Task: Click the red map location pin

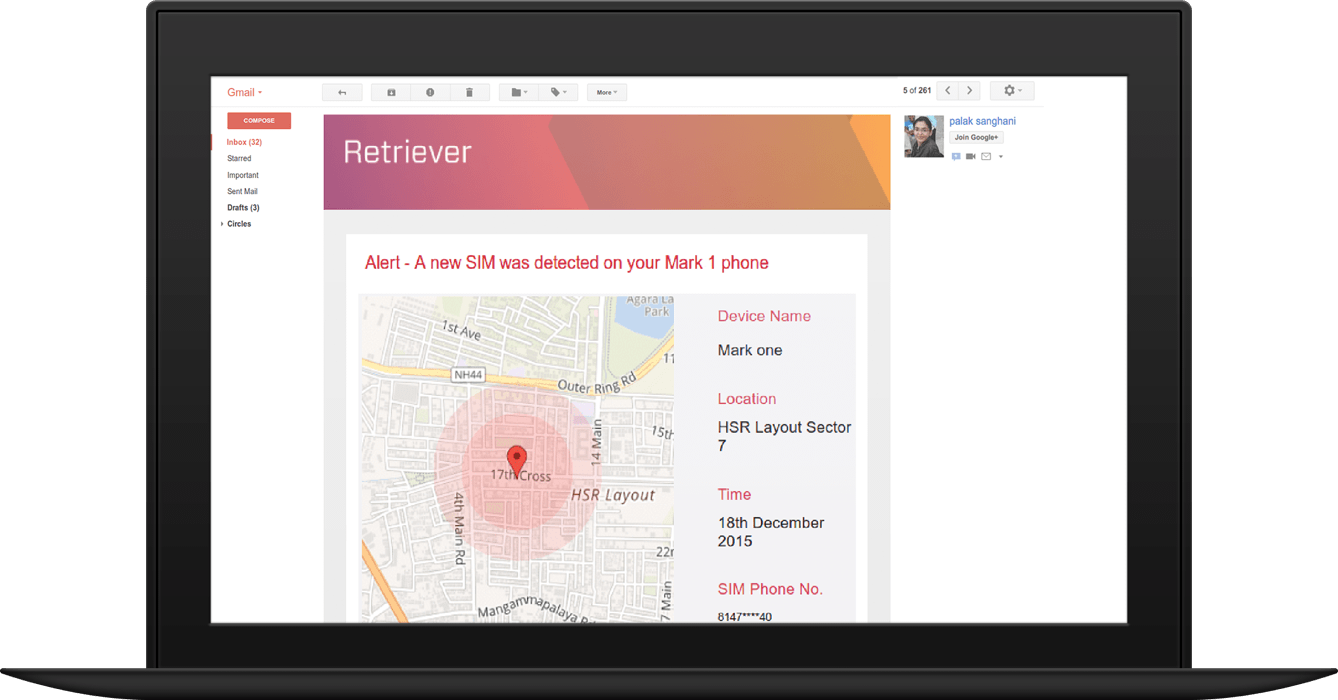Action: (x=517, y=461)
